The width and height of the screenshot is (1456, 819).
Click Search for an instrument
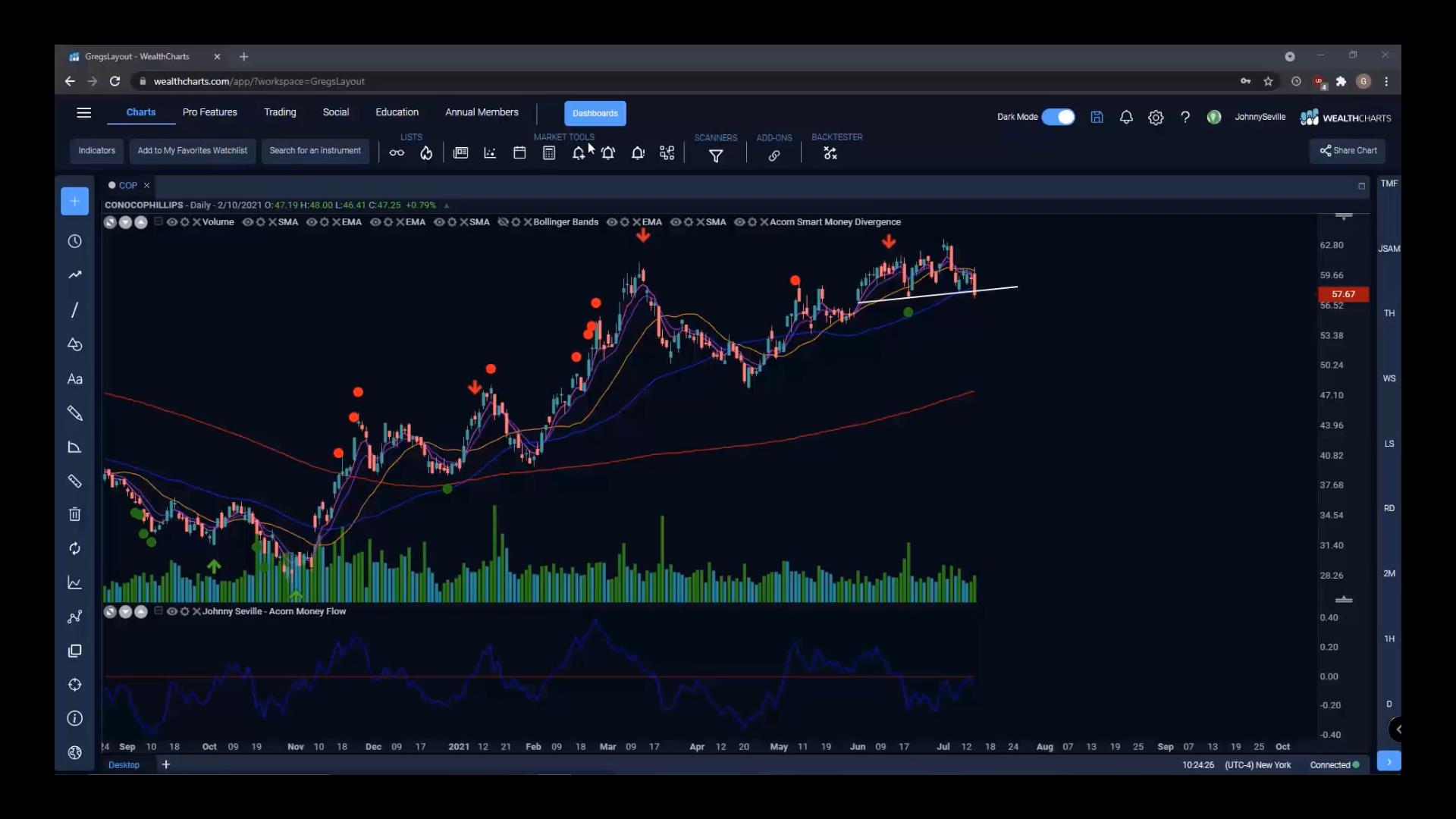pyautogui.click(x=315, y=151)
